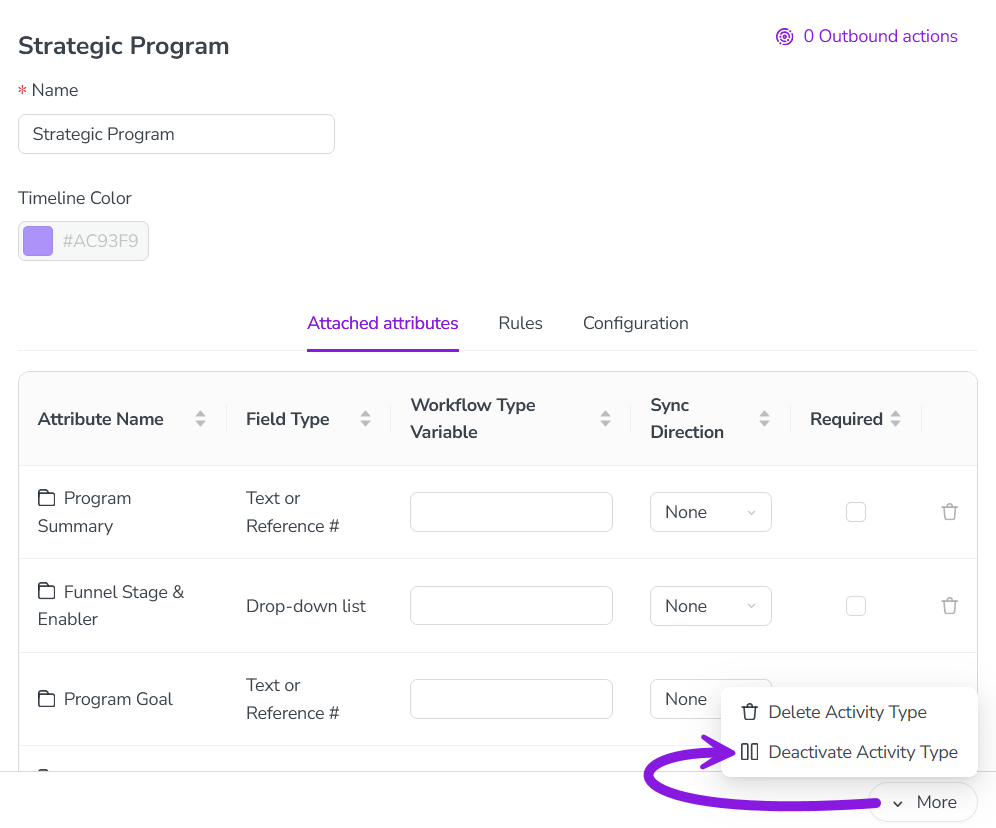This screenshot has width=996, height=828.
Task: Click 'Text or Reference #' in the Program Goal row
Action: point(293,699)
